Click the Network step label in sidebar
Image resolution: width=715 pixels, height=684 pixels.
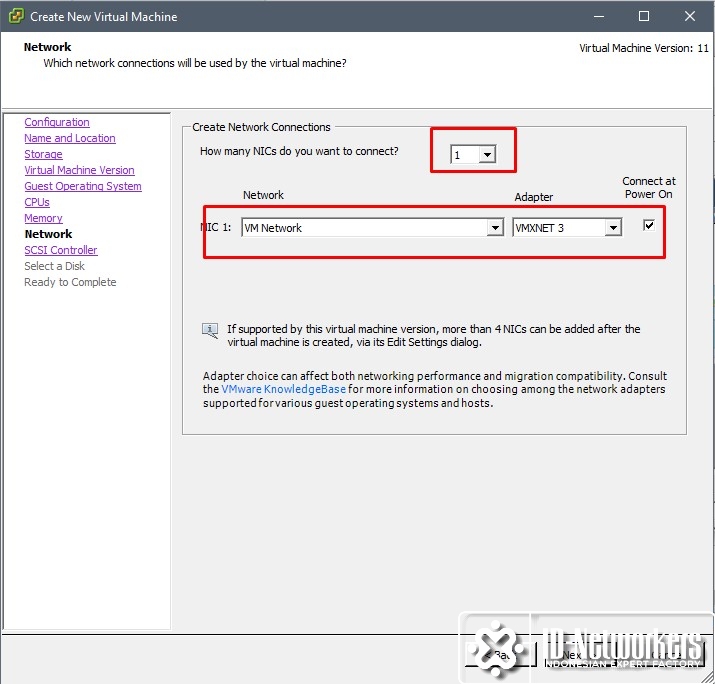(x=48, y=234)
